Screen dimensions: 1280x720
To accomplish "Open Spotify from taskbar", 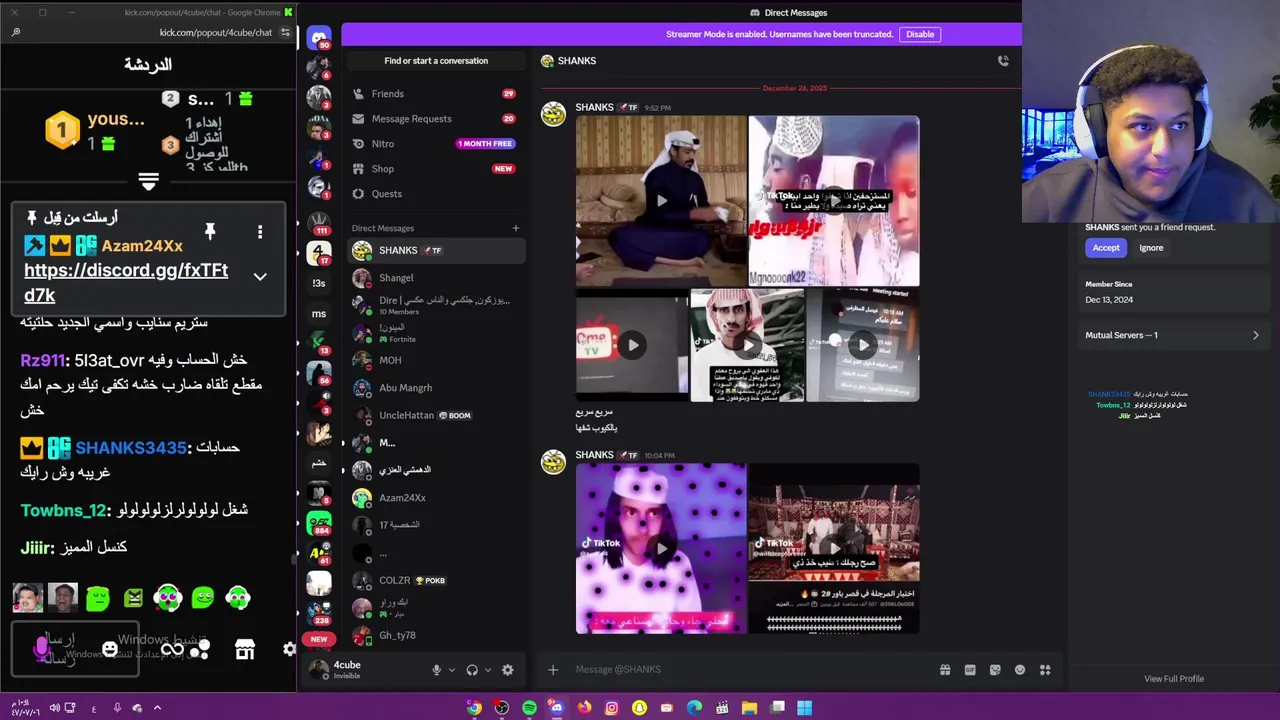I will tap(529, 708).
